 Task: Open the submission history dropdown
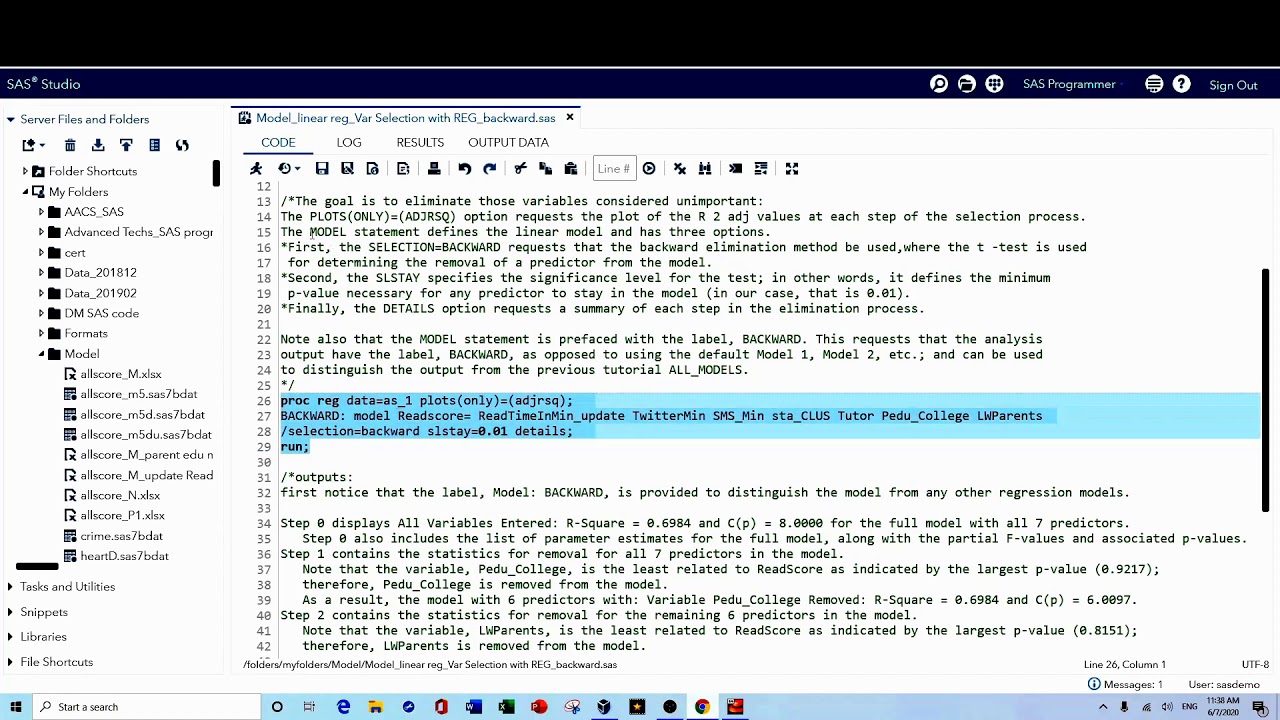(x=289, y=169)
